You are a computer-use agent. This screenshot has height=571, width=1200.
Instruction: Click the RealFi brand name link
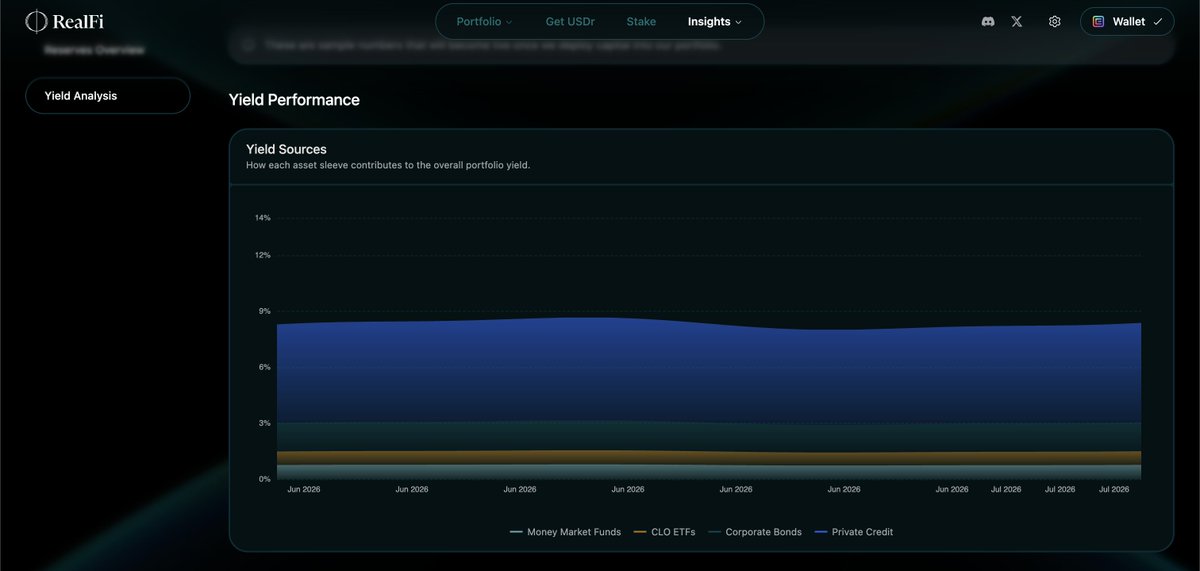point(78,21)
